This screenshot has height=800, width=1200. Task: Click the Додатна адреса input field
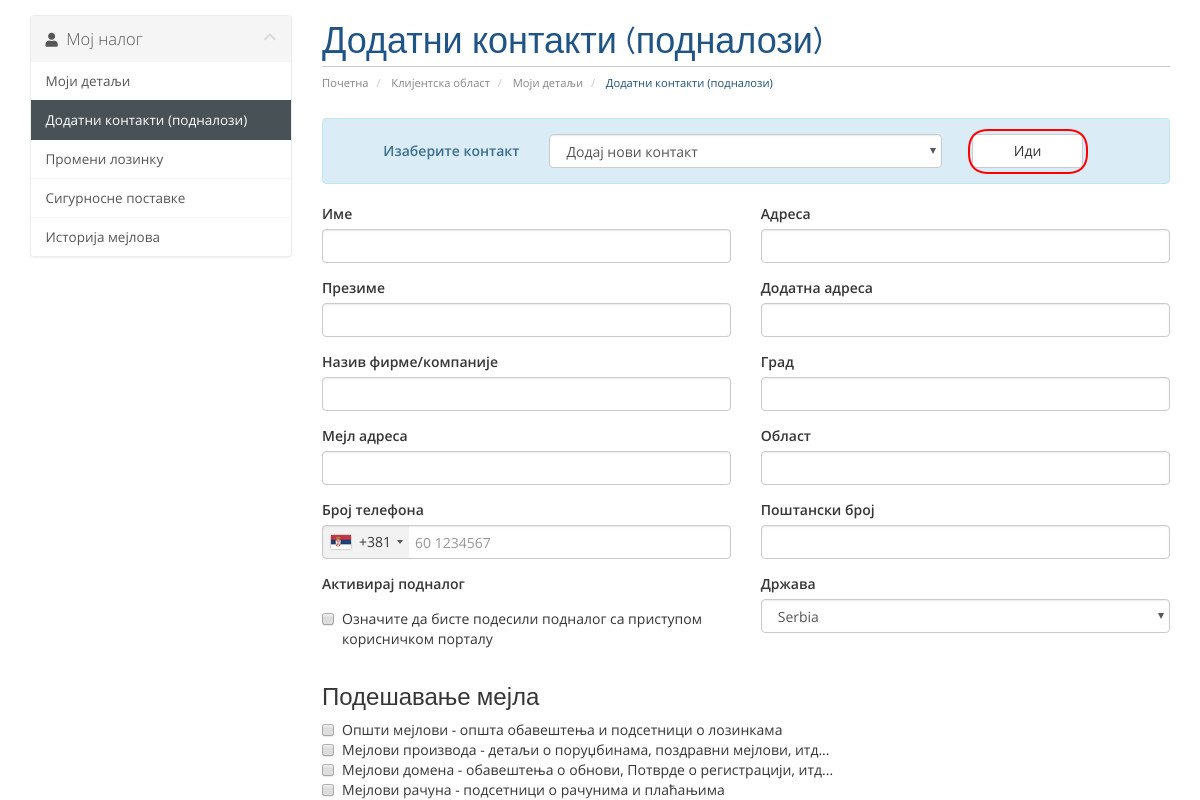(x=965, y=320)
